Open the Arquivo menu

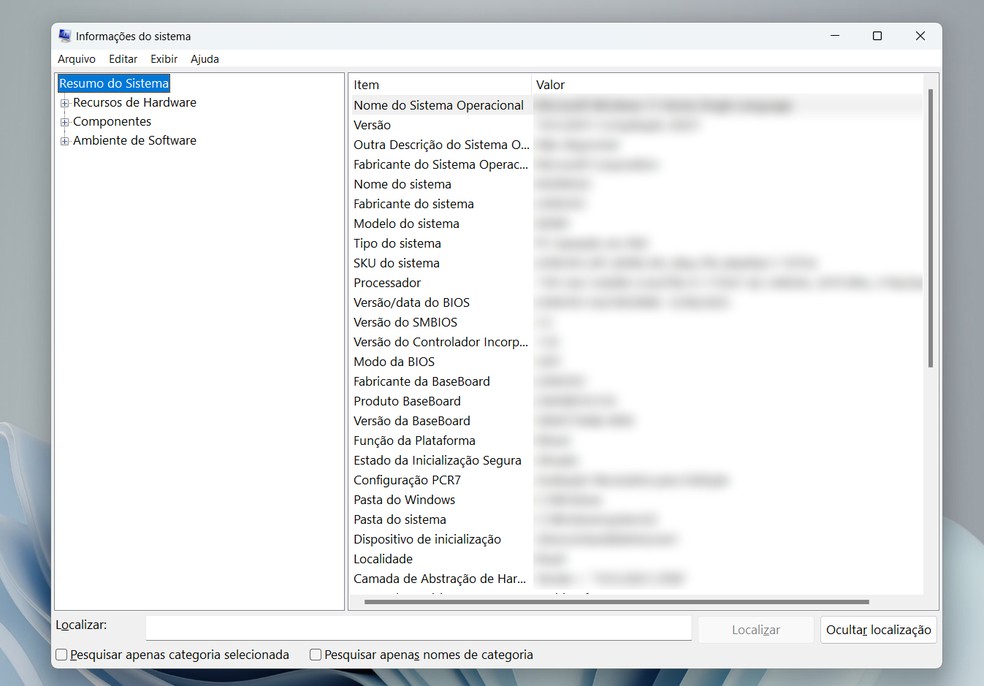coord(76,59)
